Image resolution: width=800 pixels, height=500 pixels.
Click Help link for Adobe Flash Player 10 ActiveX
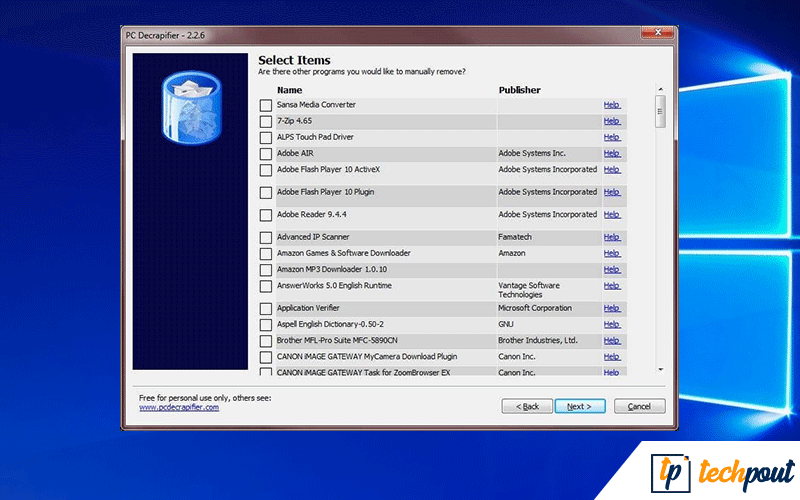pyautogui.click(x=612, y=170)
